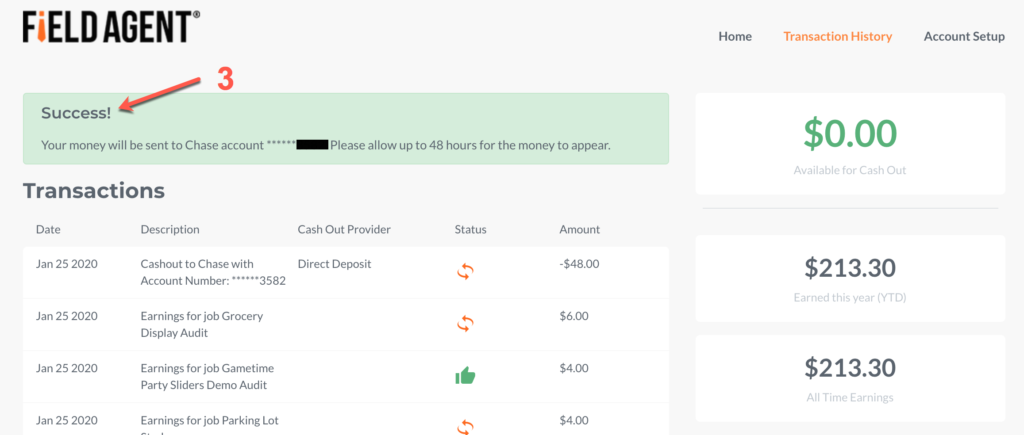The height and width of the screenshot is (435, 1024).
Task: Click the $0.00 available balance
Action: pyautogui.click(x=850, y=133)
